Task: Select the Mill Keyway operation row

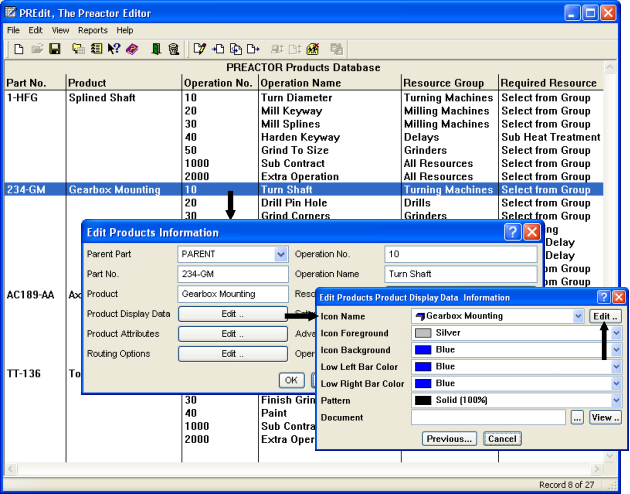Action: point(291,111)
